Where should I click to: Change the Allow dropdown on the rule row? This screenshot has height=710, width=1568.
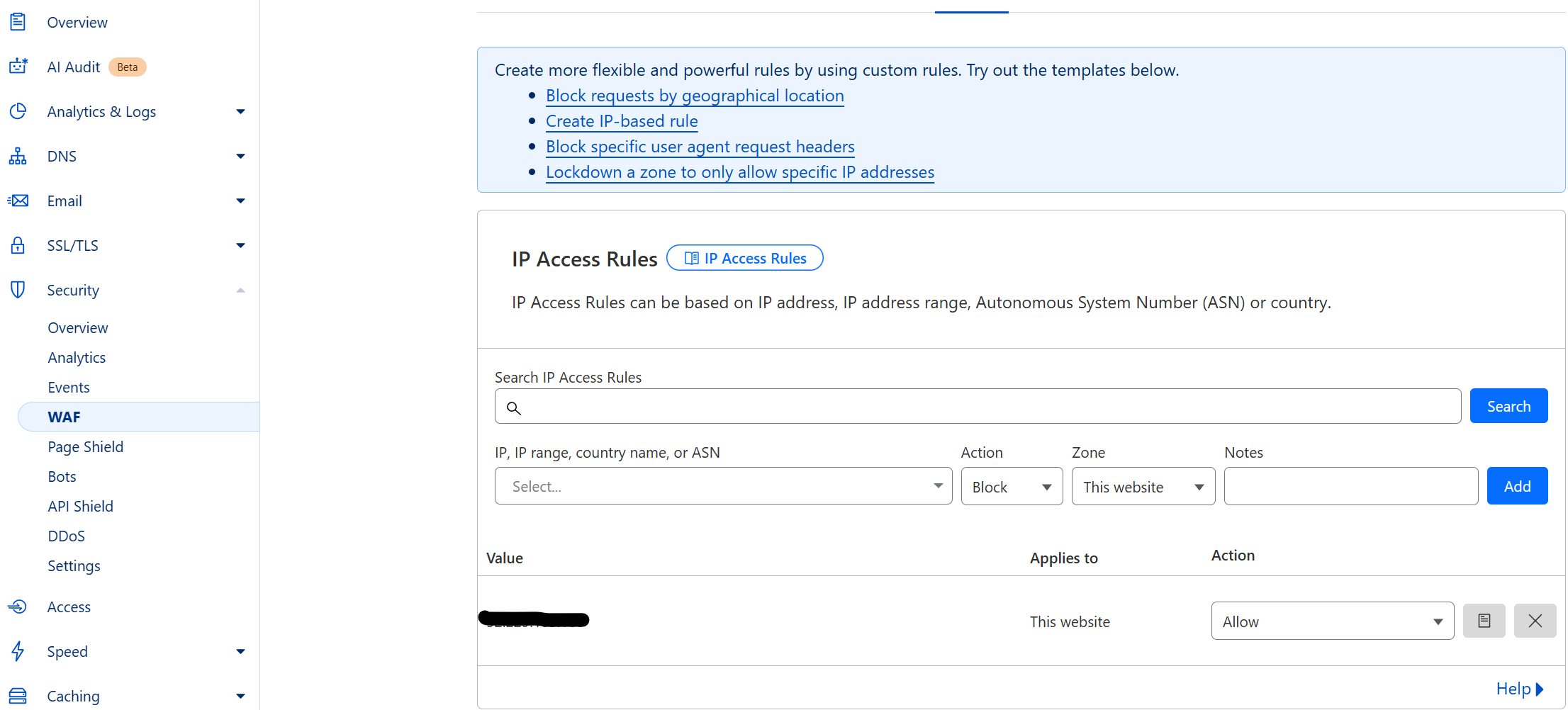(x=1332, y=621)
